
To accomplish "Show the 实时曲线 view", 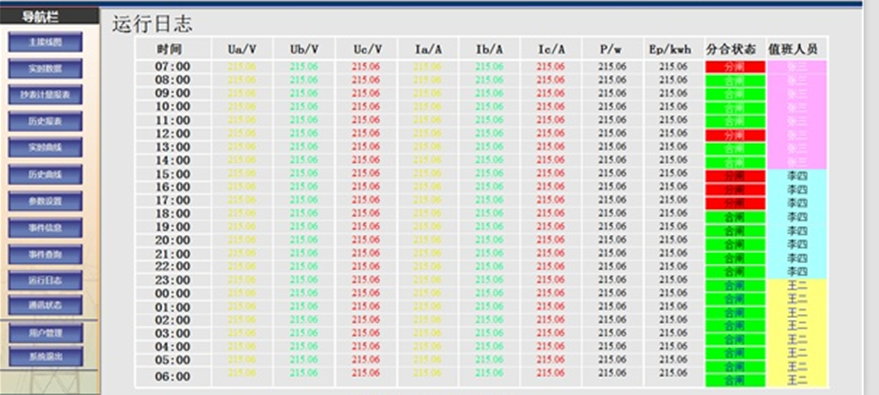I will 45,148.
